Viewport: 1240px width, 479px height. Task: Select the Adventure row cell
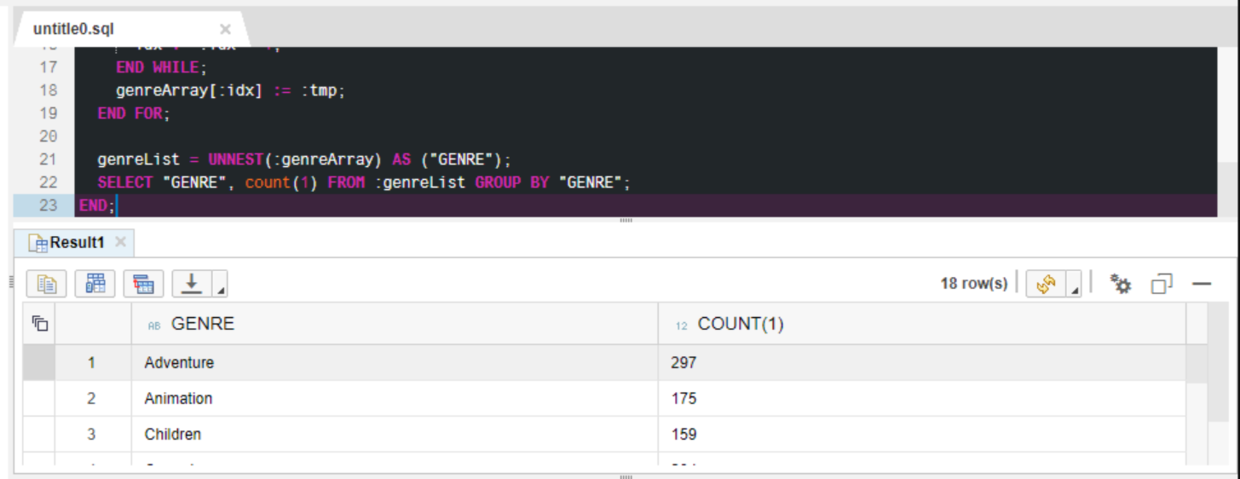[395, 363]
